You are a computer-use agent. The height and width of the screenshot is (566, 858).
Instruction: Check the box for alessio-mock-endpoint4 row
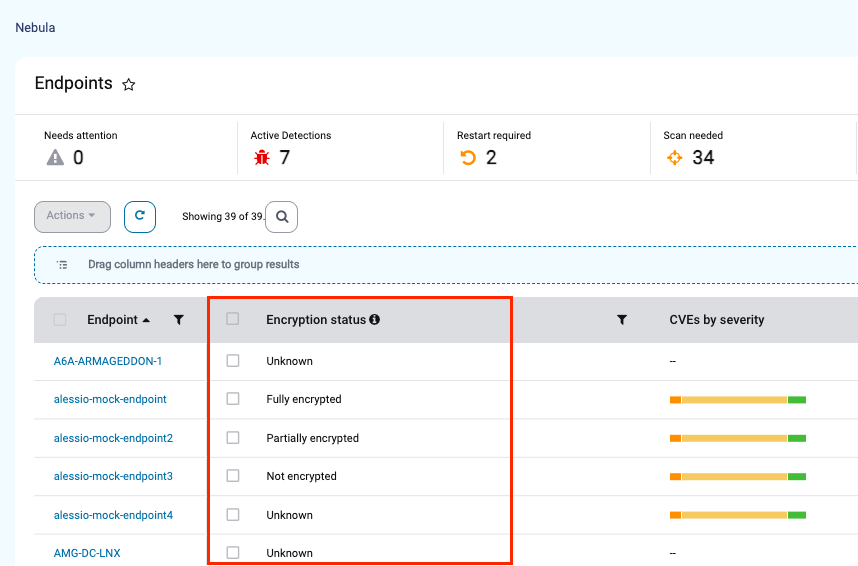pyautogui.click(x=233, y=515)
